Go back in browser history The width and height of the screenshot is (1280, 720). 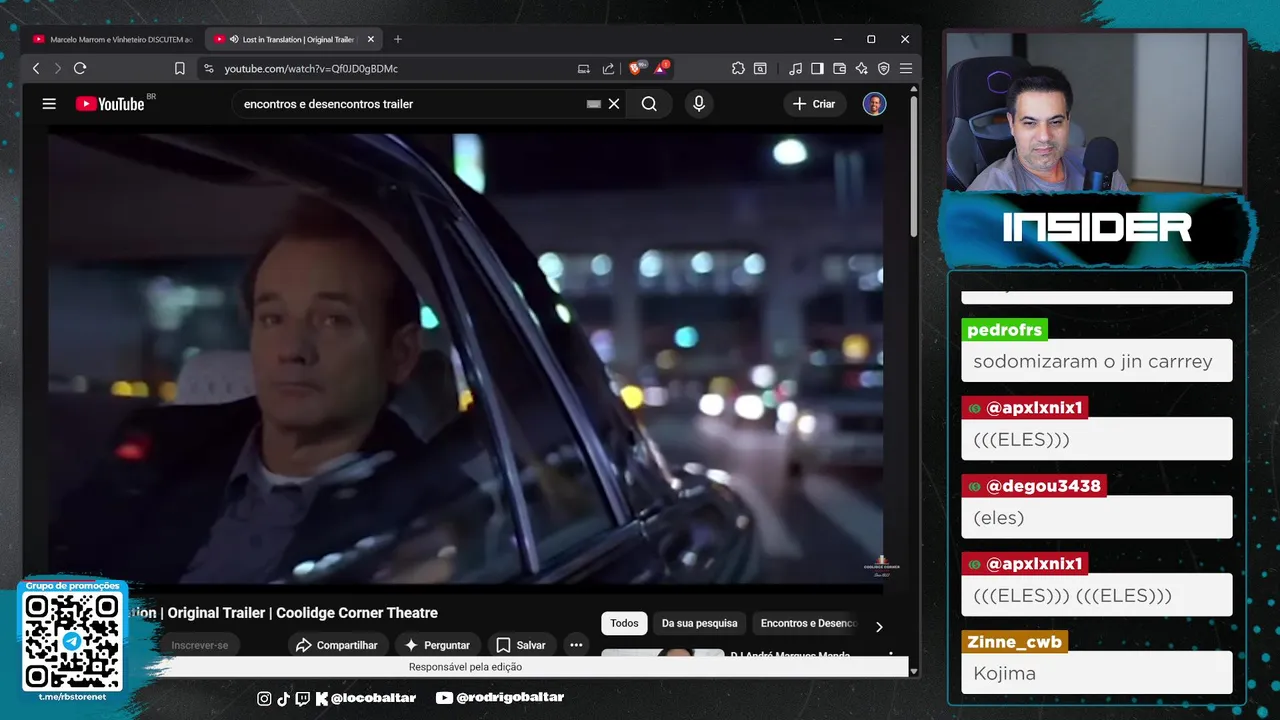36,68
